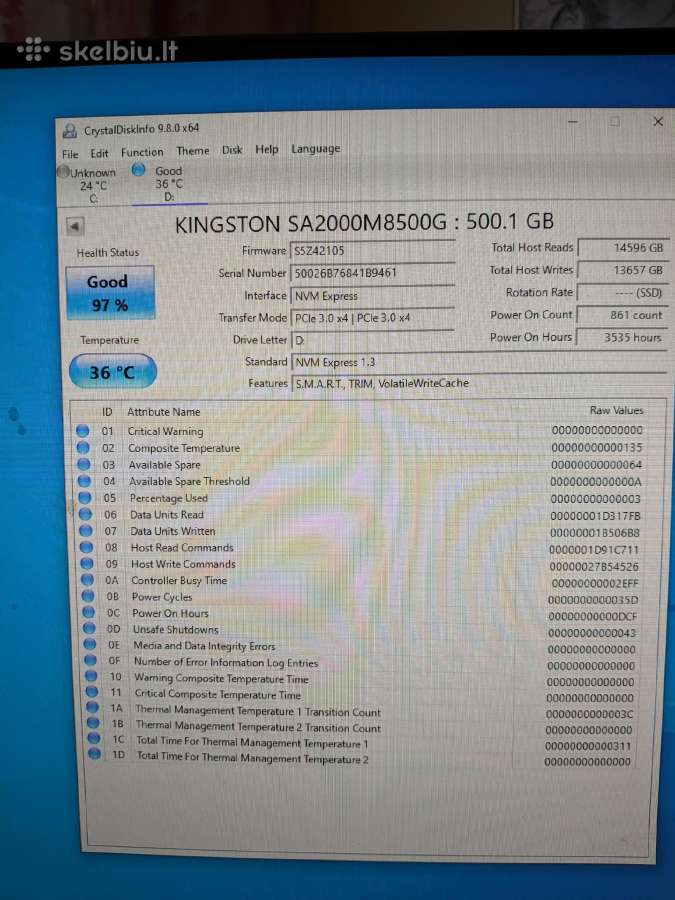Open the Help menu

[x=267, y=149]
